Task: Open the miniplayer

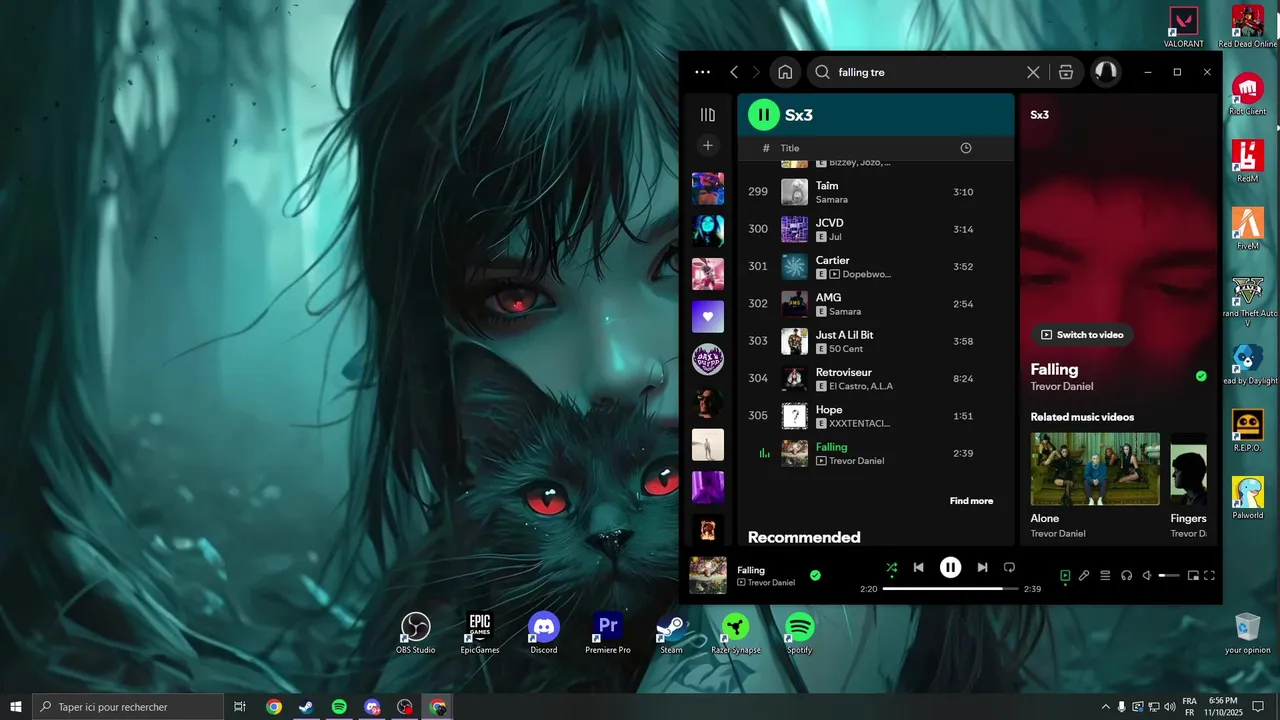Action: pos(1192,575)
